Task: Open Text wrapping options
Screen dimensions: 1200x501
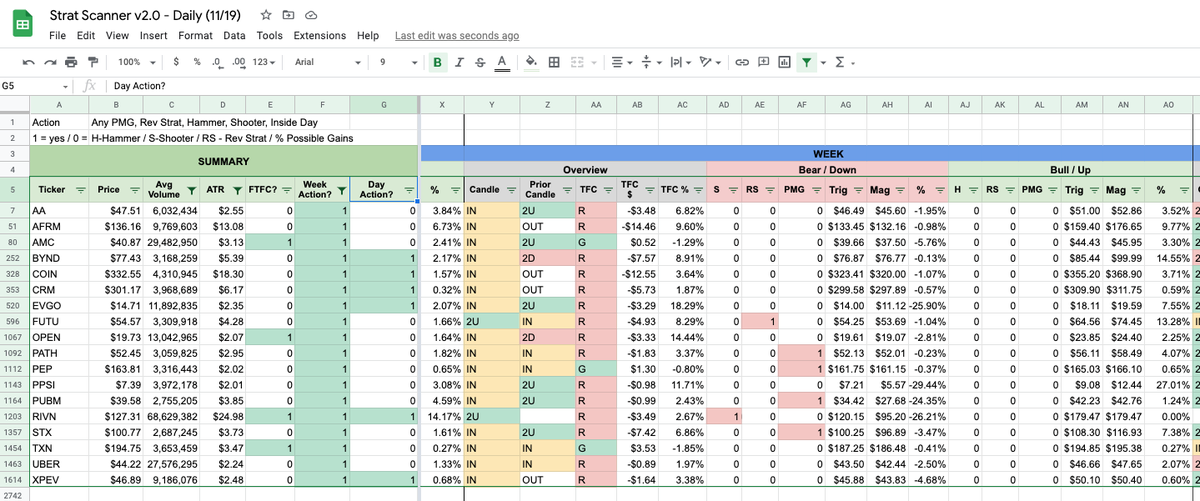Action: pos(680,62)
